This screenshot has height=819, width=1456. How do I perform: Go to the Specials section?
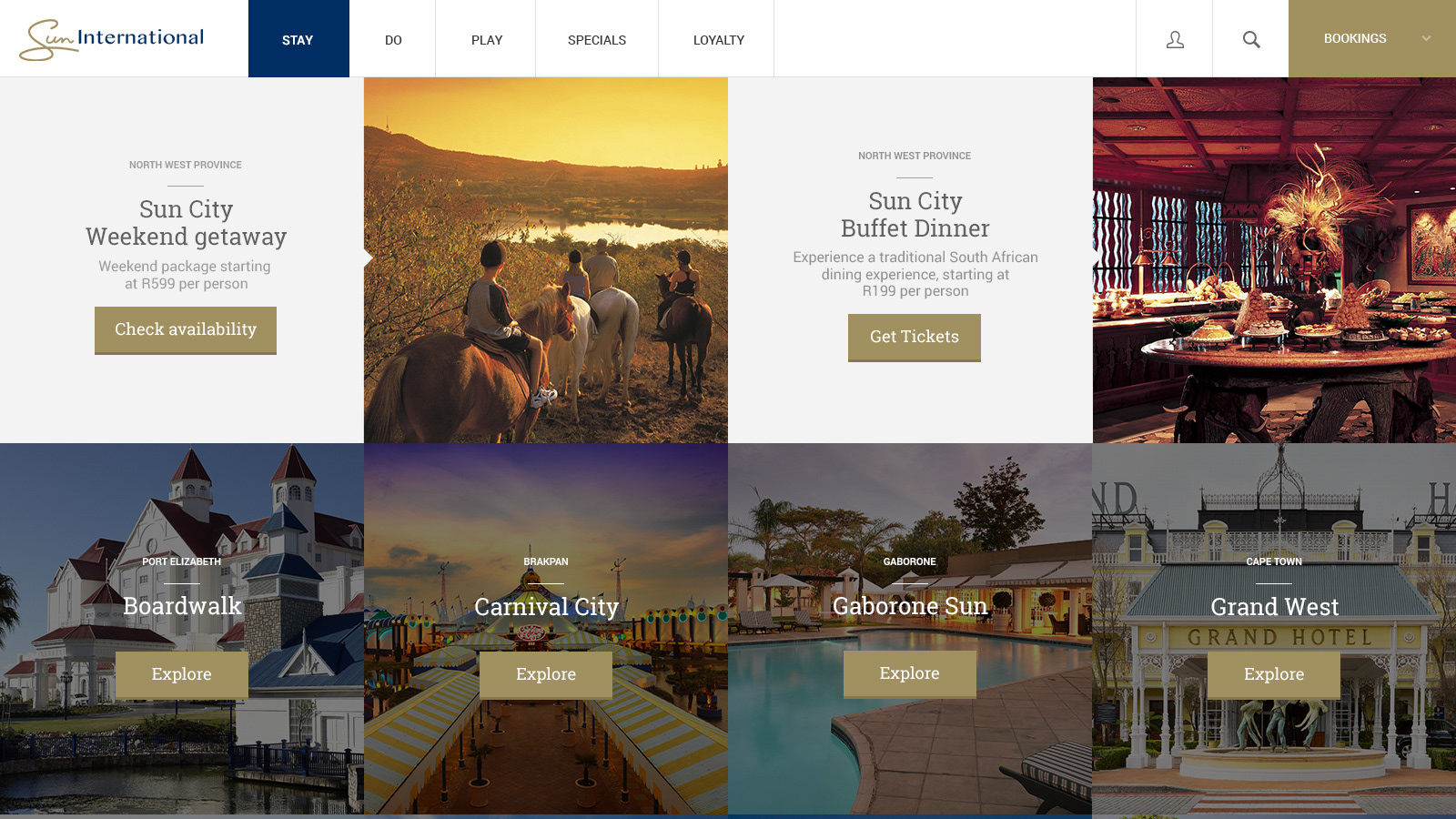tap(597, 39)
